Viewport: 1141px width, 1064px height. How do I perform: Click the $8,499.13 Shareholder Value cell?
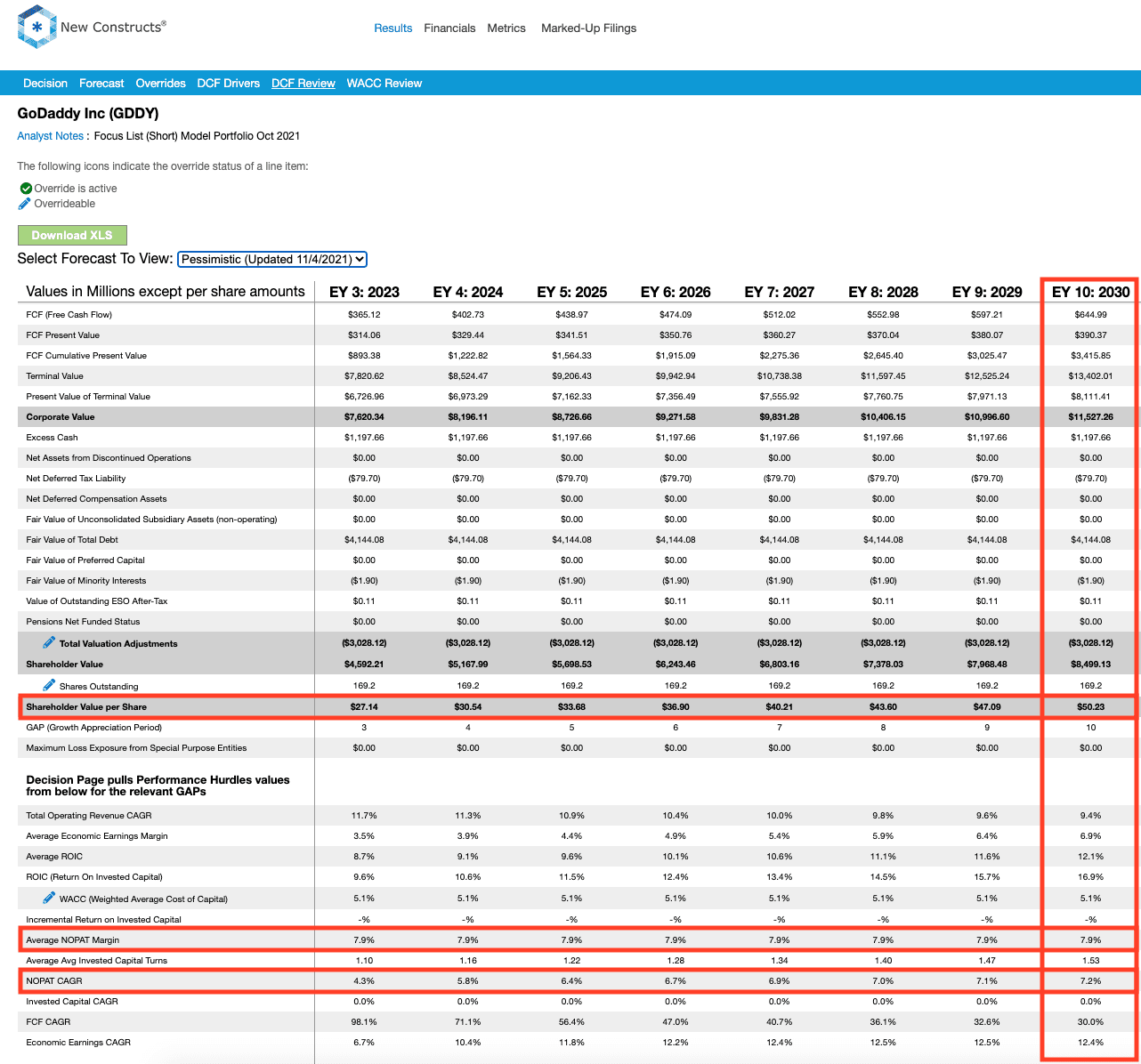(x=1091, y=665)
